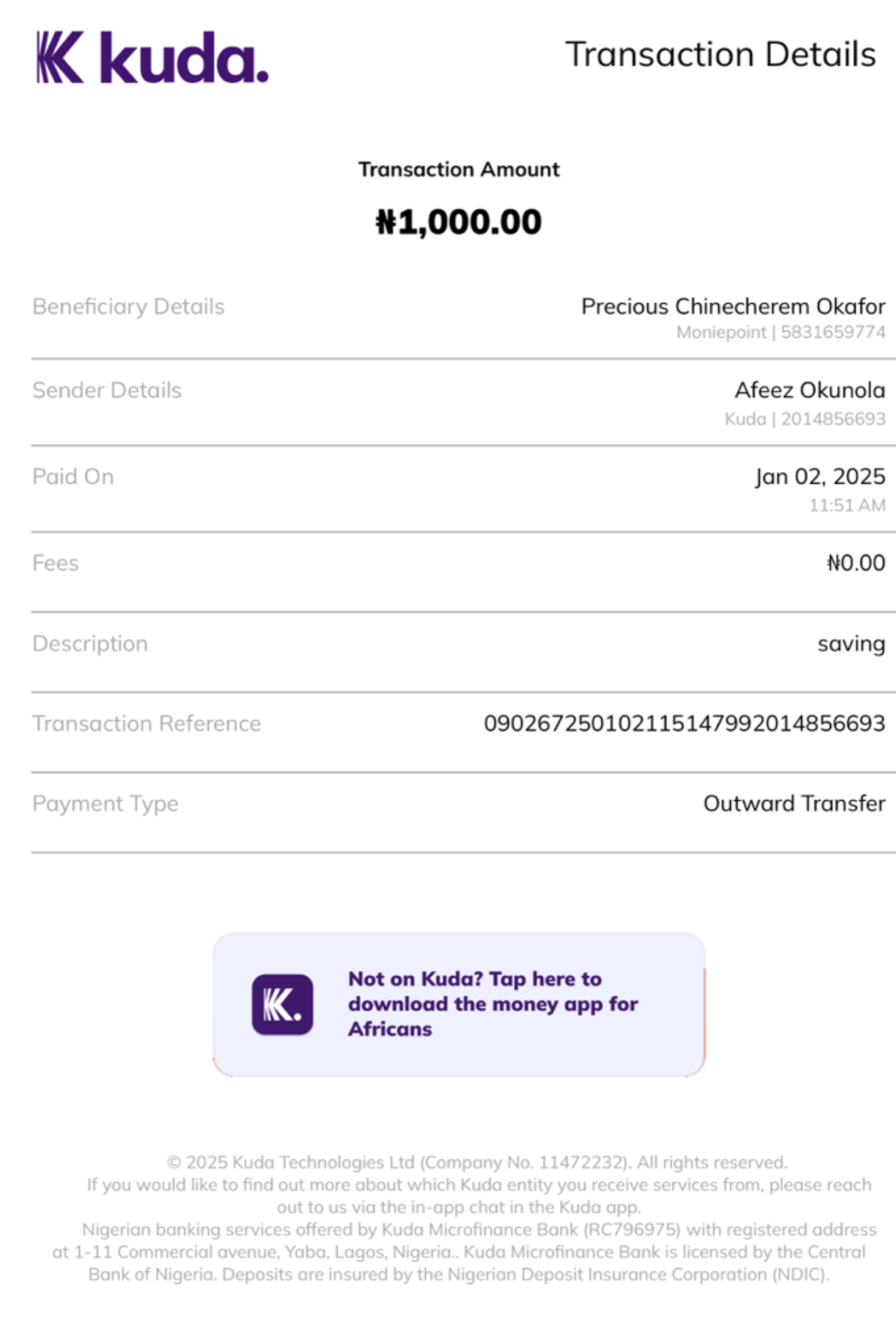Click the Jan 02, 2025 payment date

(820, 476)
